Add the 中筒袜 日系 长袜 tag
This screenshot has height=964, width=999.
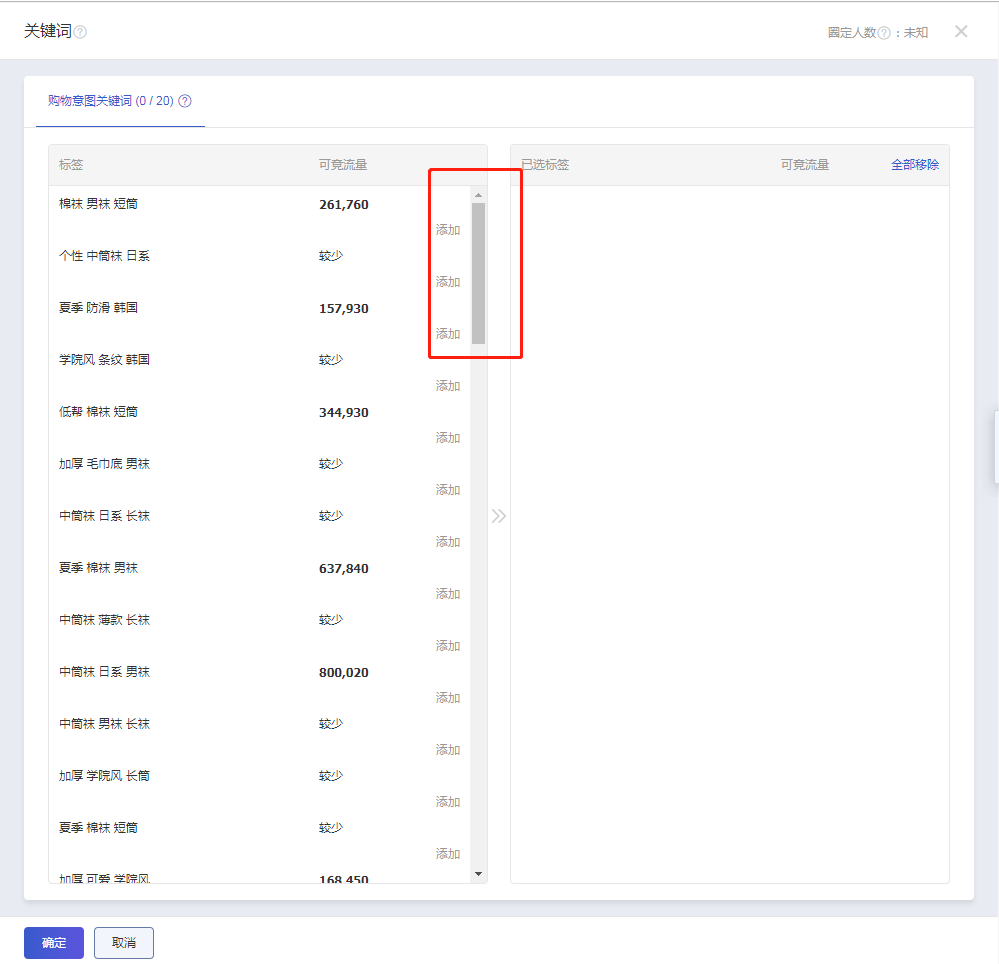pos(447,542)
